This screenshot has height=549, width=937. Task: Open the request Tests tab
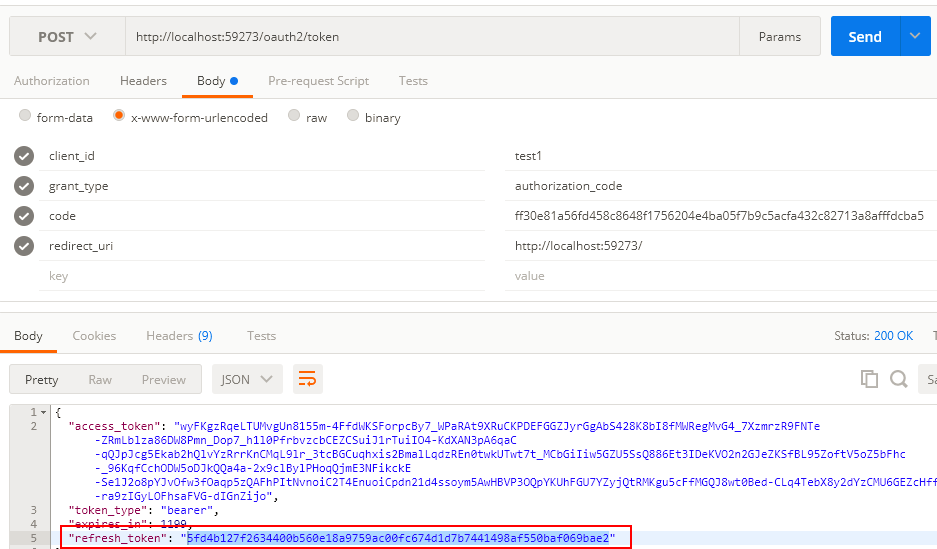coord(413,81)
